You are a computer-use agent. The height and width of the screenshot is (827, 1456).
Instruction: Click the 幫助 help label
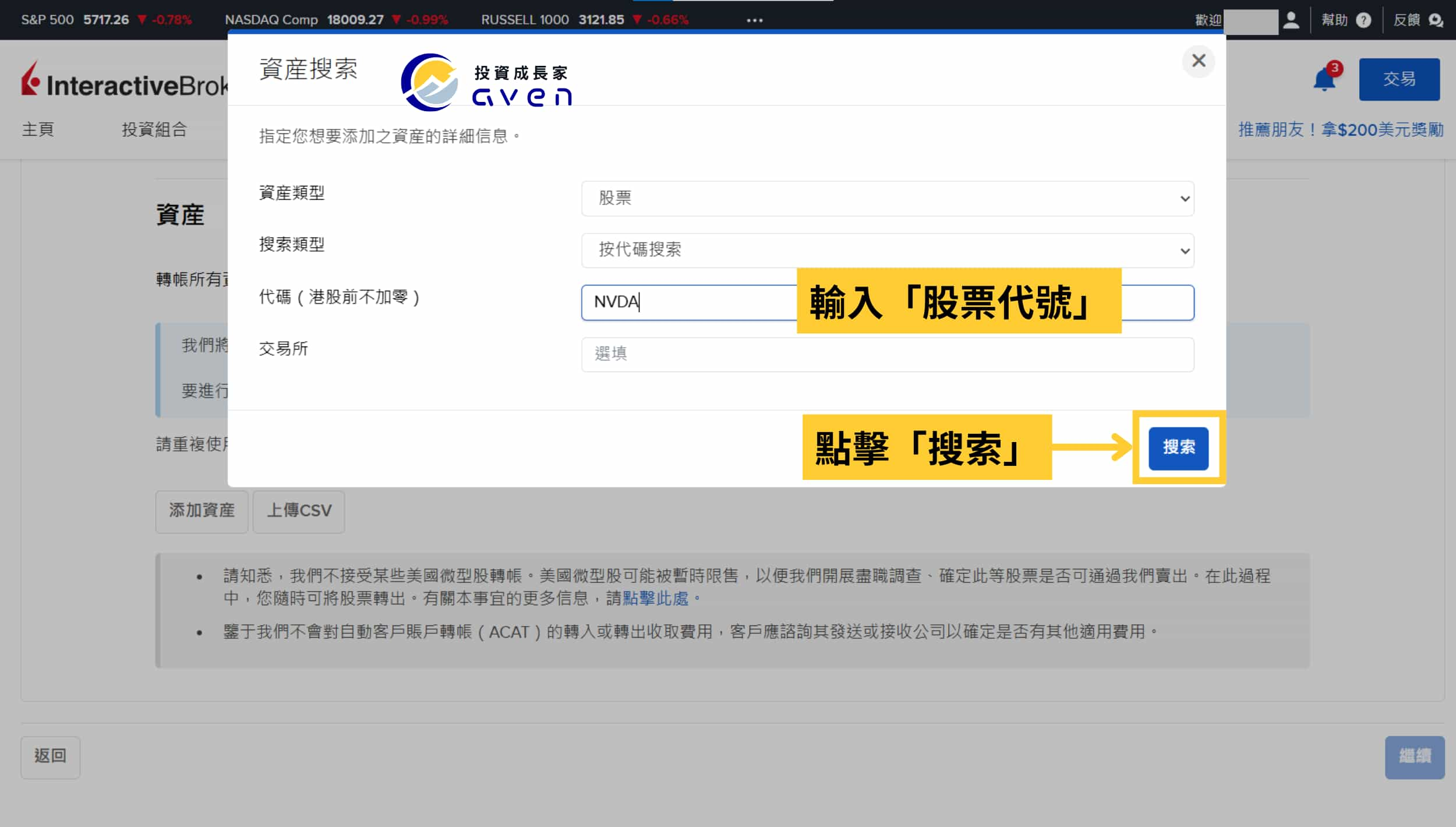tap(1334, 20)
